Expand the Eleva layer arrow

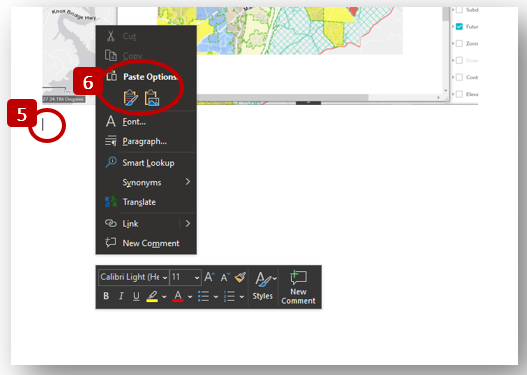click(453, 94)
